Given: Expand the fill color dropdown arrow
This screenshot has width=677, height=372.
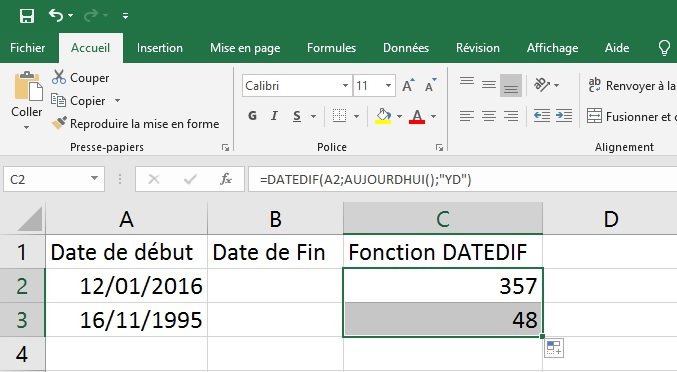Looking at the screenshot, I should [x=399, y=116].
